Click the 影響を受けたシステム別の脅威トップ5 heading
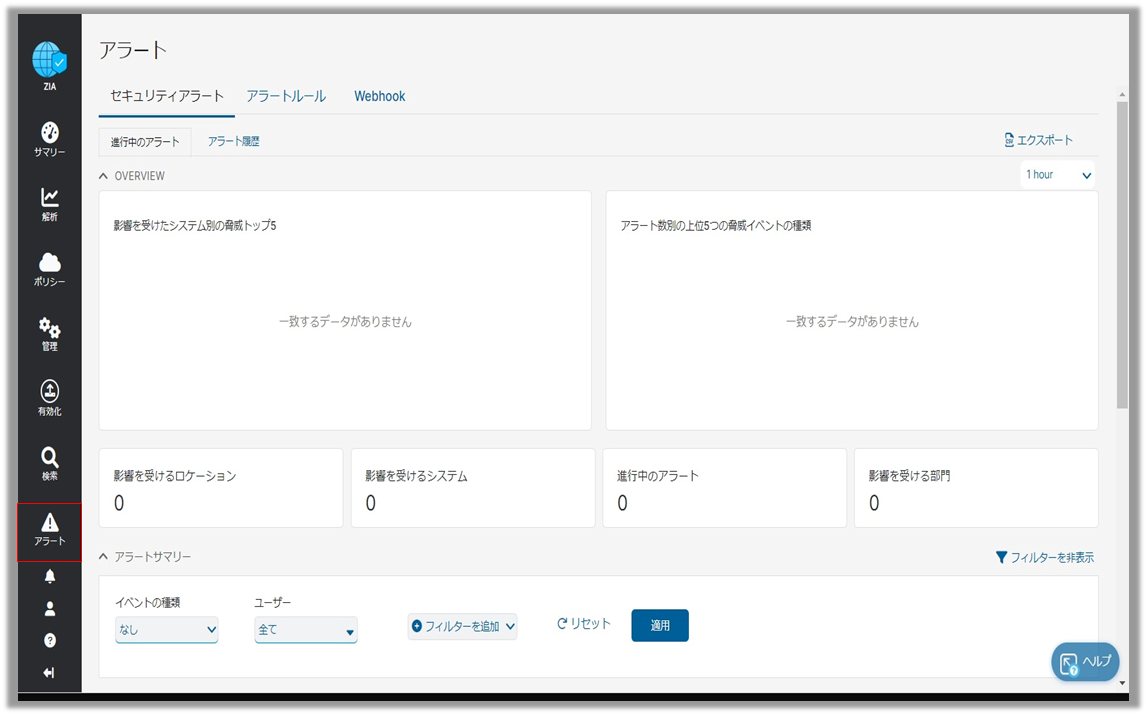The width and height of the screenshot is (1147, 715). coord(195,225)
